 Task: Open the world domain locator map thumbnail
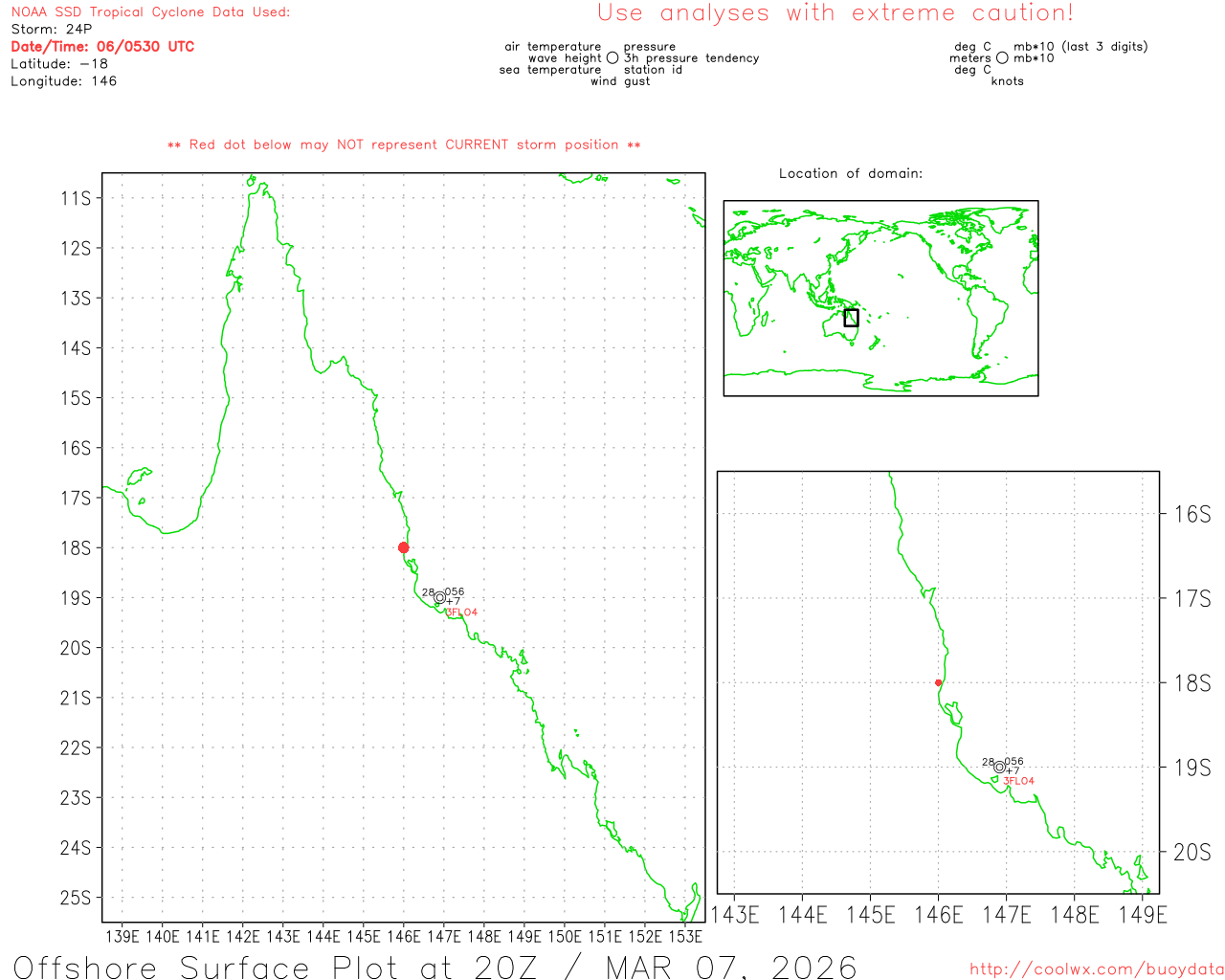click(880, 298)
